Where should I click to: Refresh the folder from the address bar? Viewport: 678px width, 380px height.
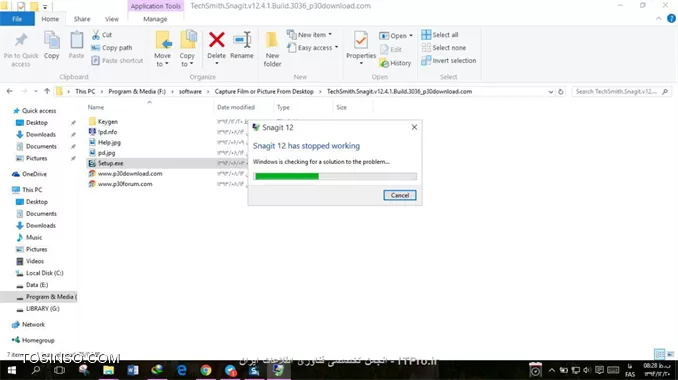coord(561,92)
